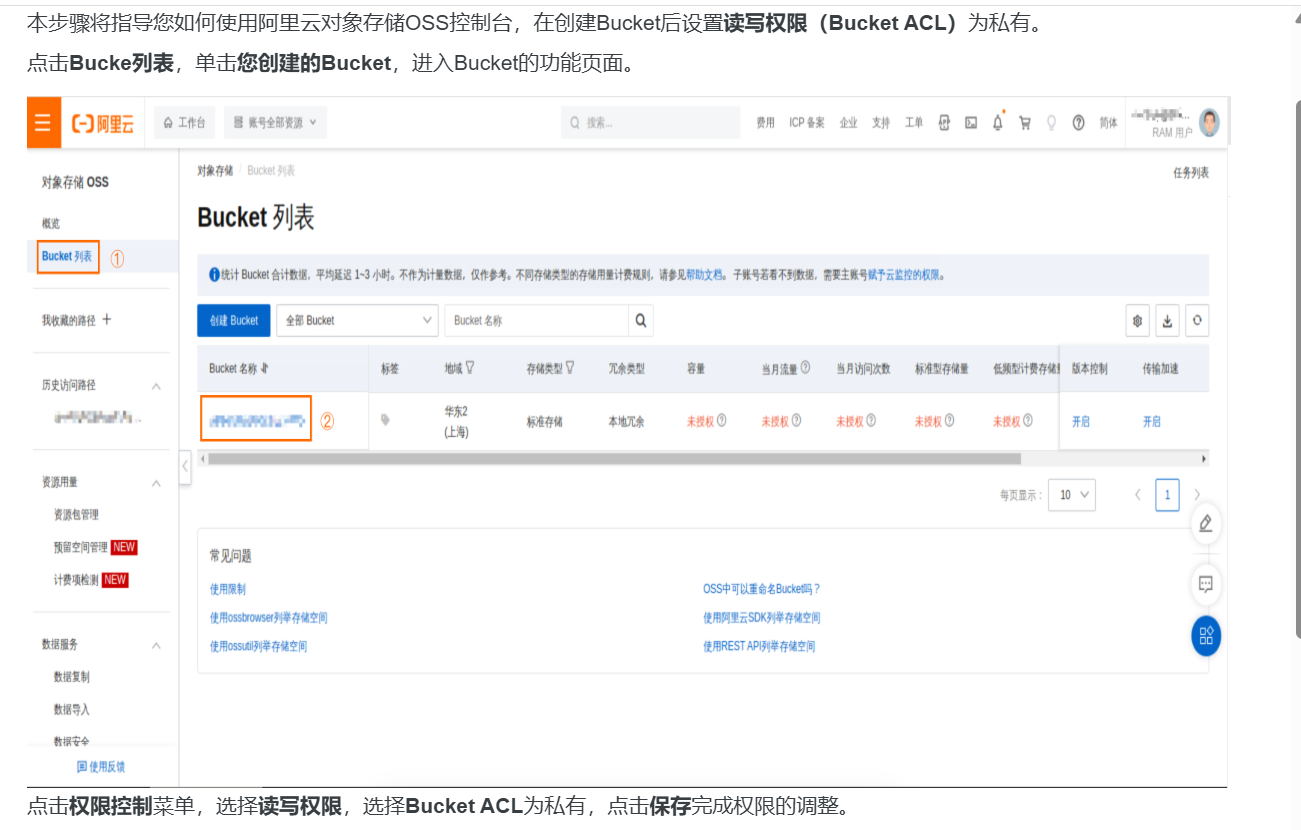The width and height of the screenshot is (1301, 830).
Task: Open FAQ OSS中可以重命名Bucket吗？
Action: click(x=762, y=589)
